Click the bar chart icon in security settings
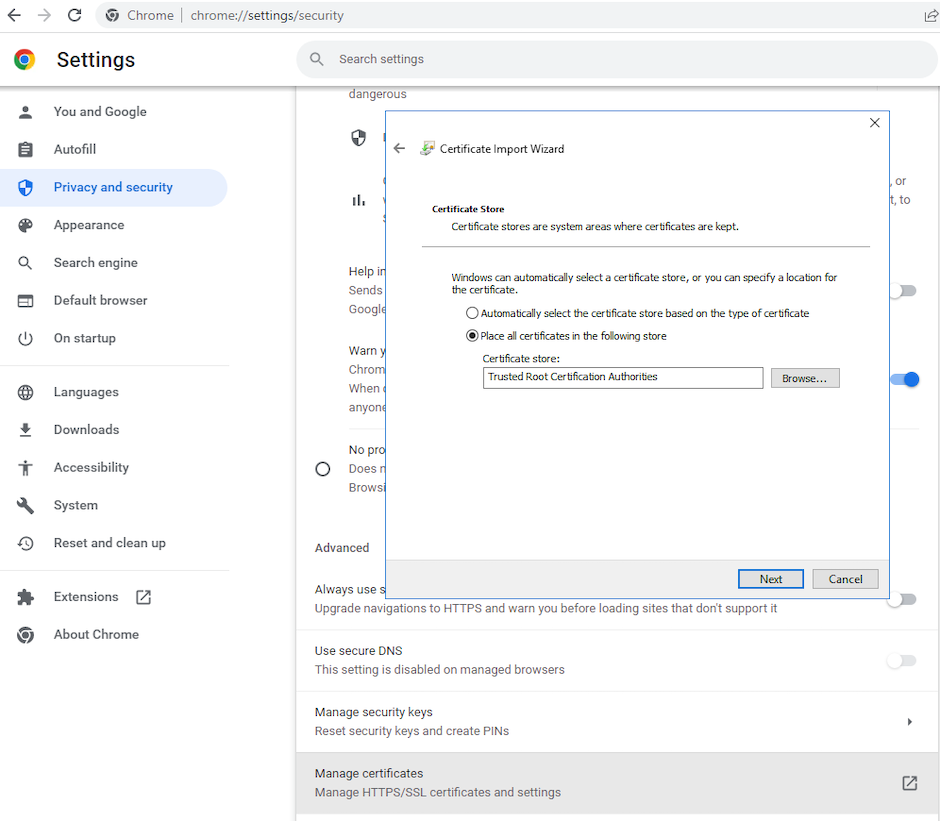 358,200
